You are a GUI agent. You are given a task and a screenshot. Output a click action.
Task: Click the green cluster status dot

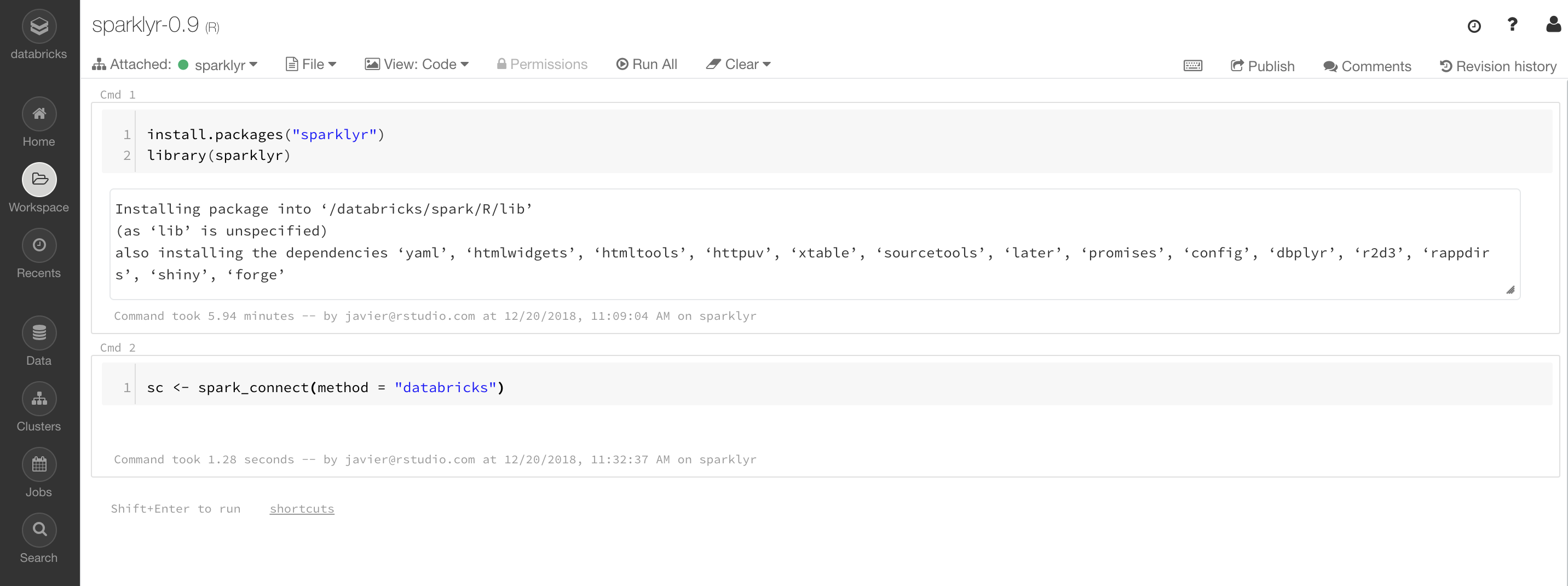183,65
